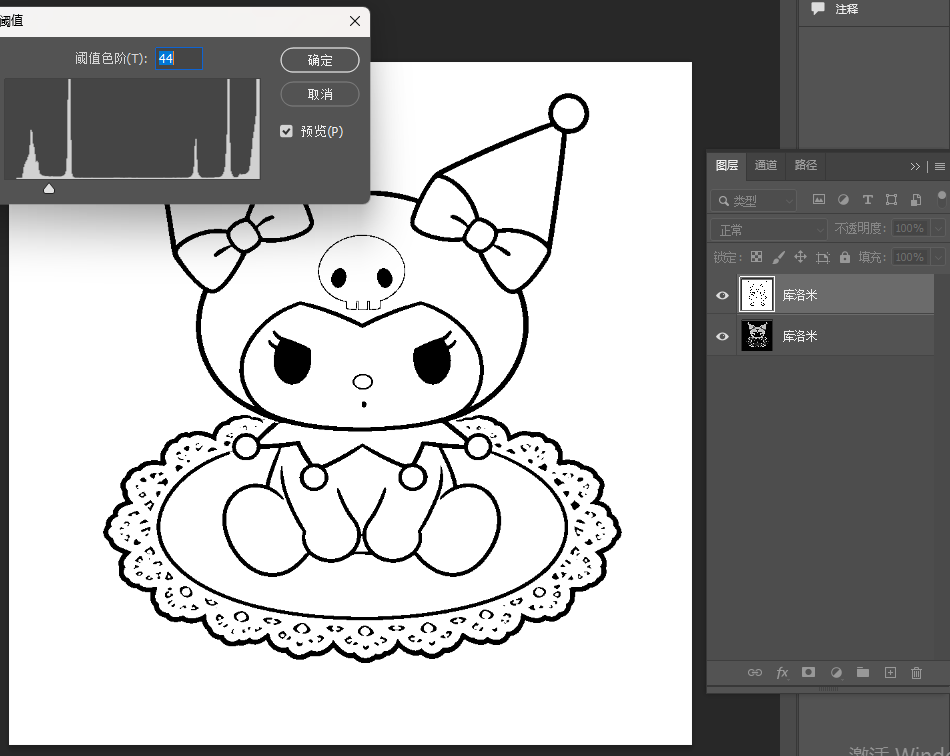Lock image pixels brush icon

779,257
